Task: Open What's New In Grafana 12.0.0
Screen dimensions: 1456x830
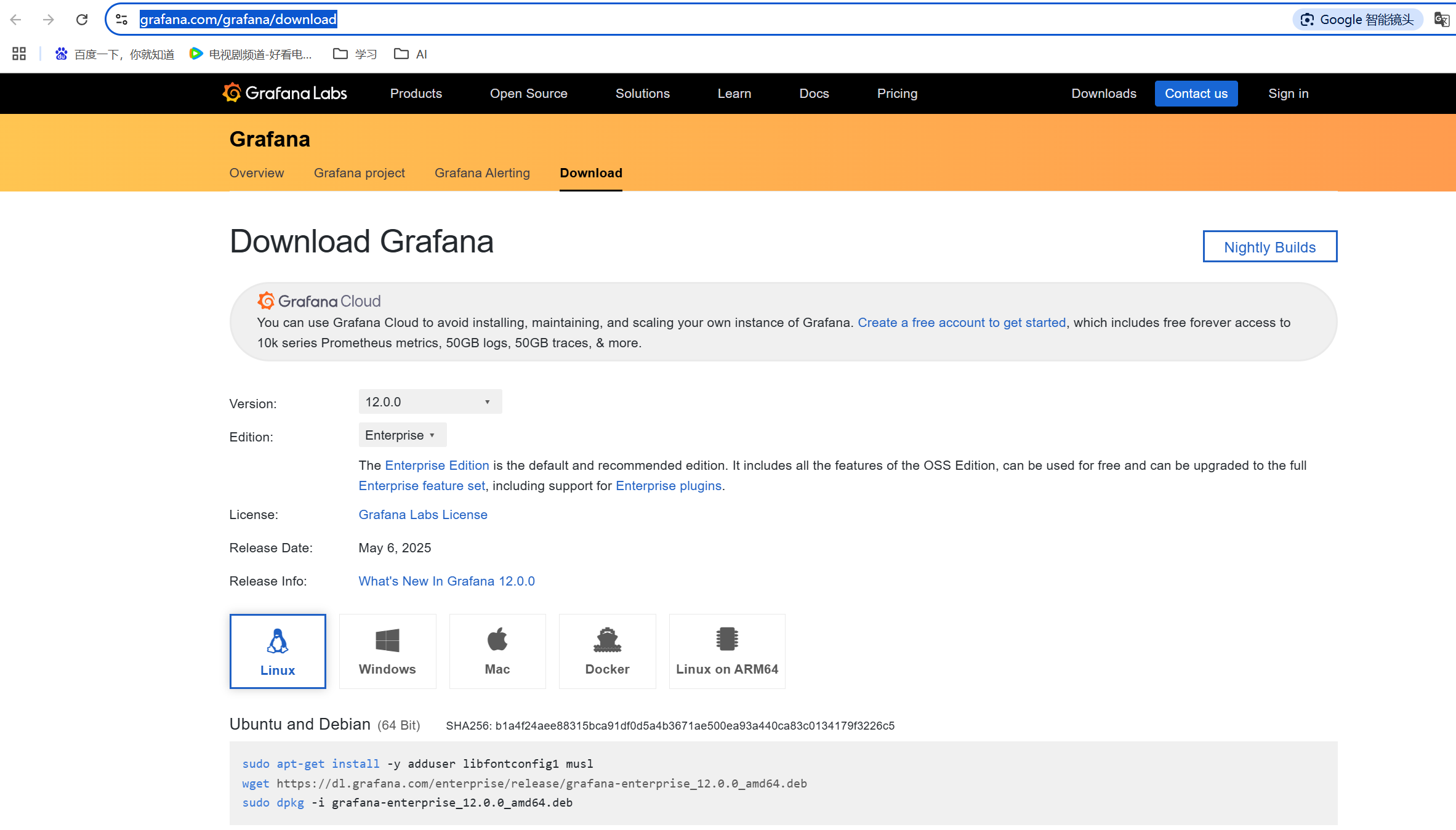Action: pyautogui.click(x=447, y=581)
